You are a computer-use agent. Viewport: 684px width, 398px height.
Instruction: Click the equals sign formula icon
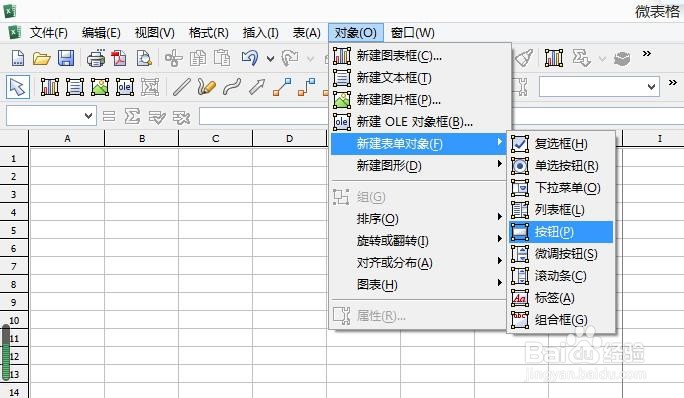pos(109,116)
